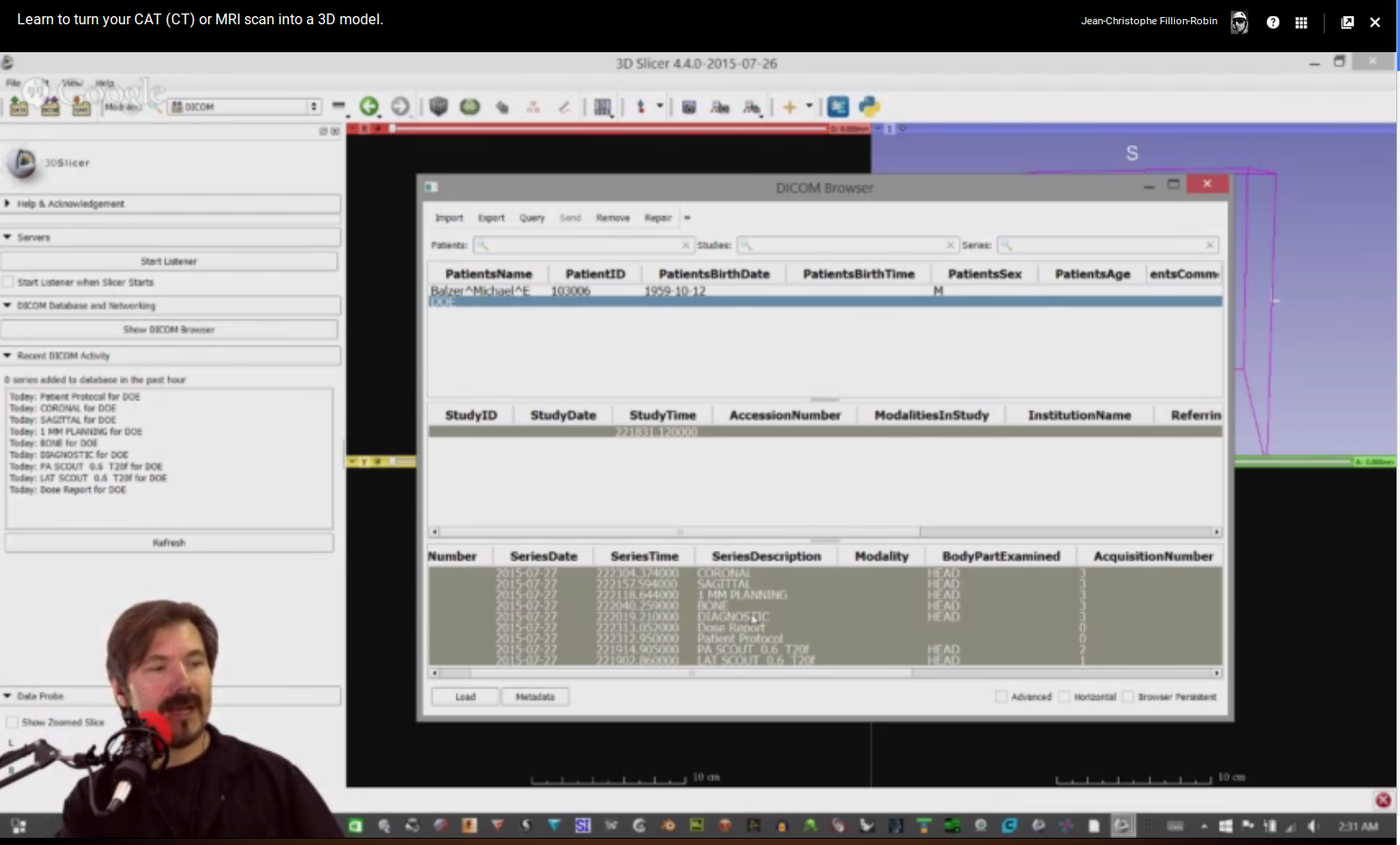Click the create scene view icon

[x=720, y=106]
